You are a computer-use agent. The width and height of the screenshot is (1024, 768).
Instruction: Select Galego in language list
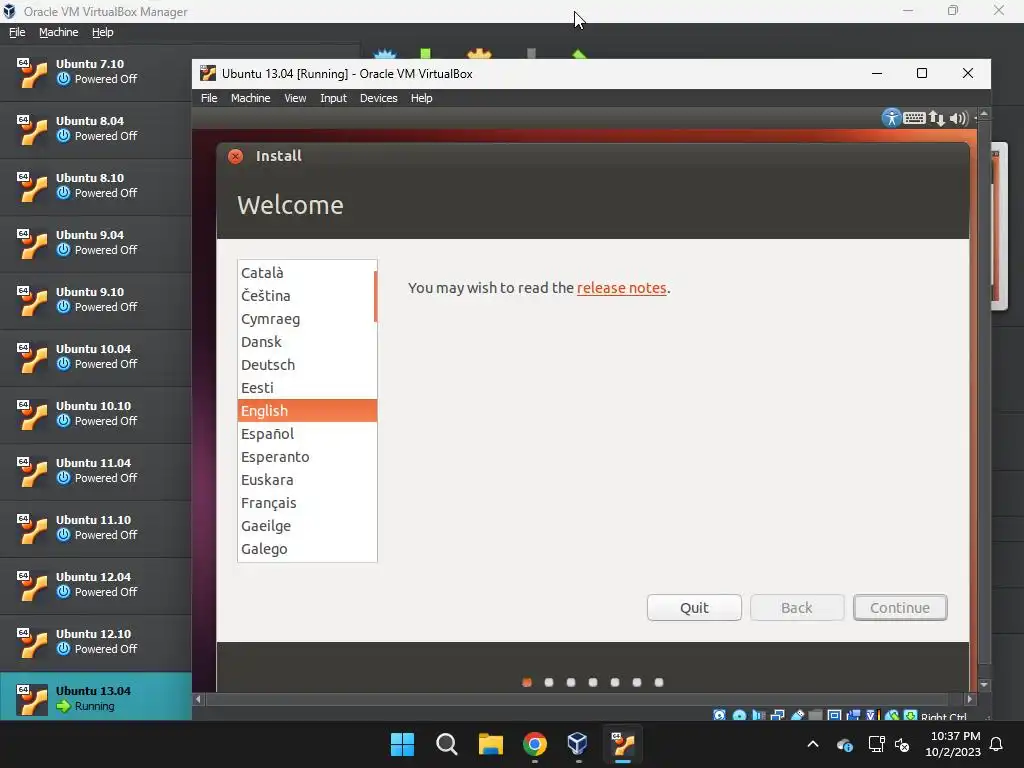click(306, 549)
